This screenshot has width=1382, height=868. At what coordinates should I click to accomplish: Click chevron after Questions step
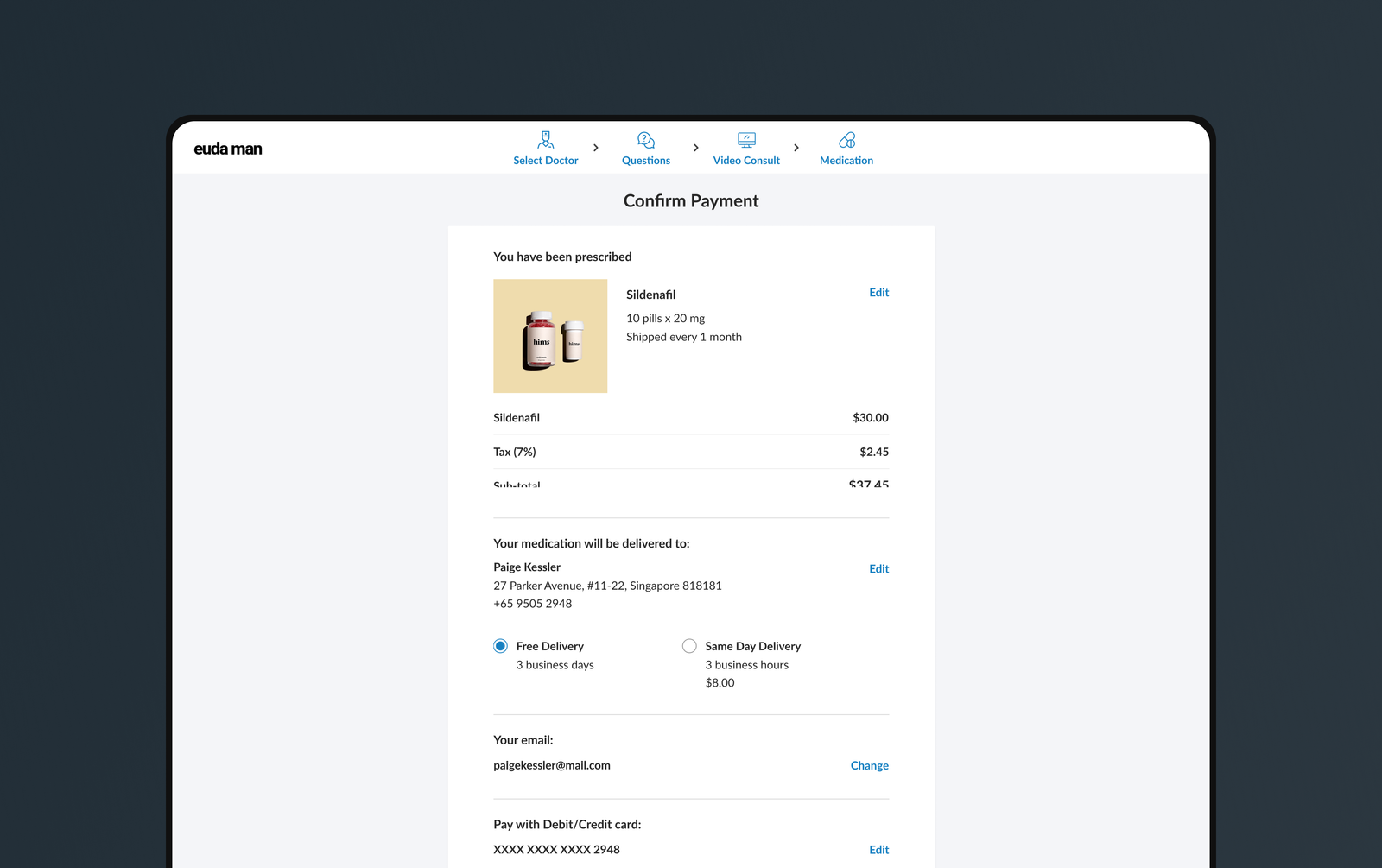696,148
